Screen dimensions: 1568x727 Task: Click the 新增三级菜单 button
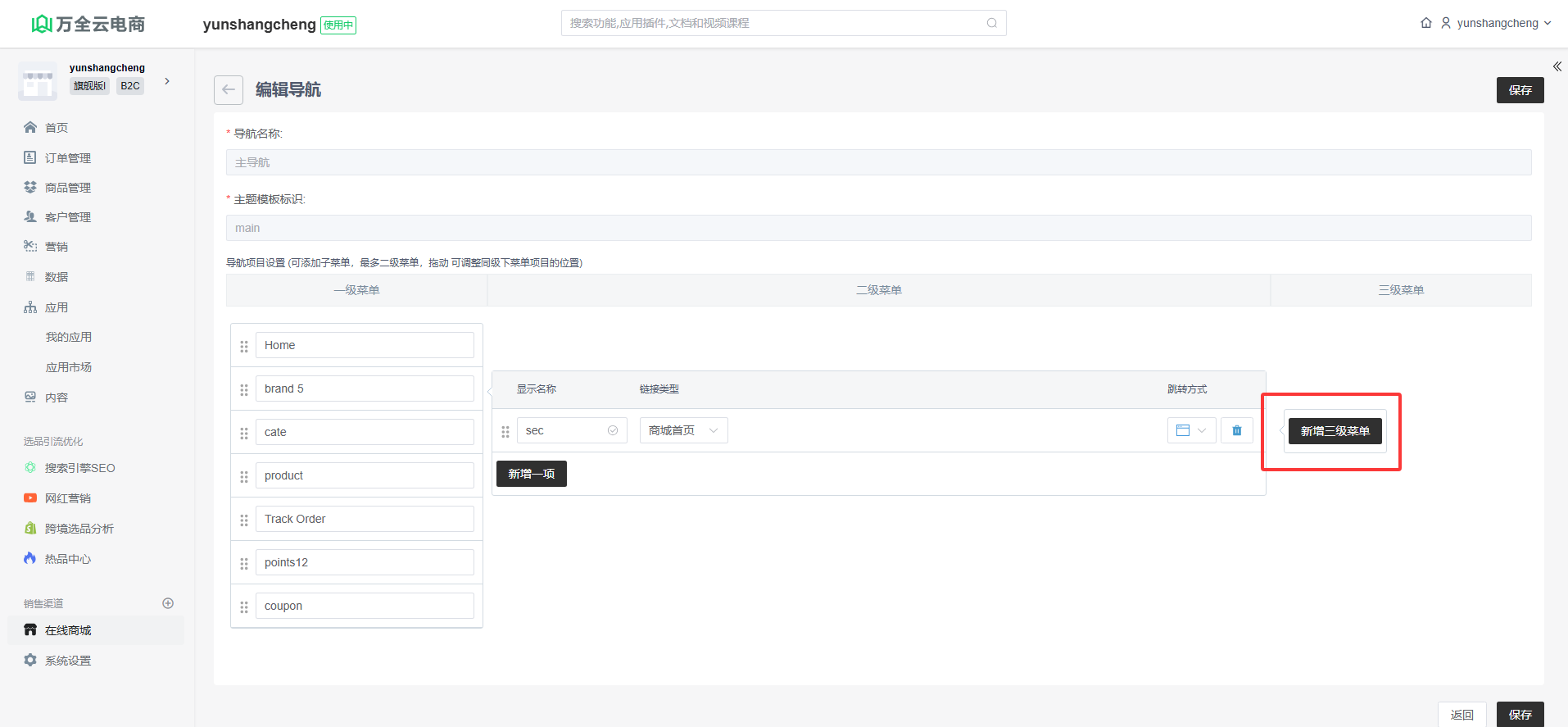pos(1334,431)
